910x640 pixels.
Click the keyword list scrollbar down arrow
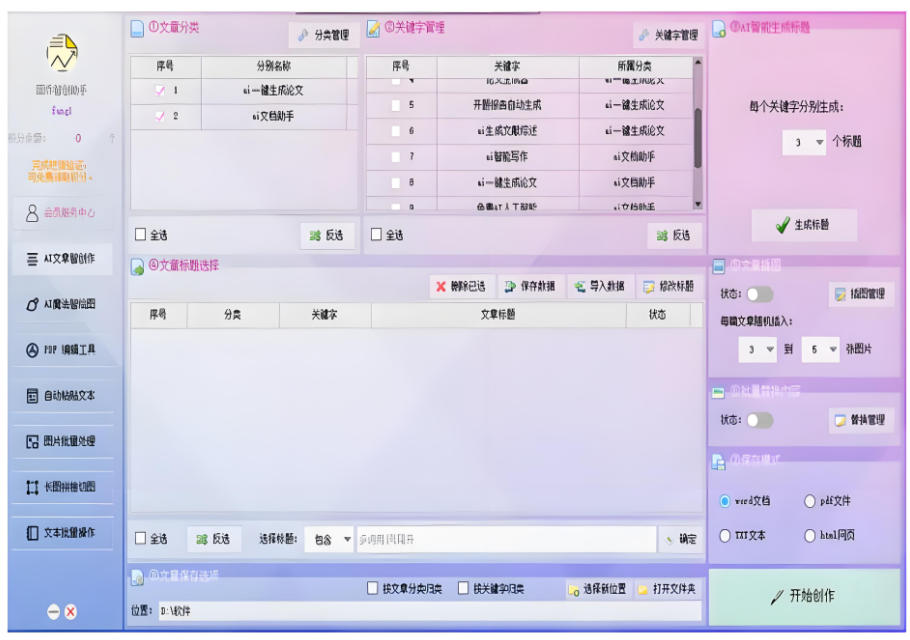point(698,204)
